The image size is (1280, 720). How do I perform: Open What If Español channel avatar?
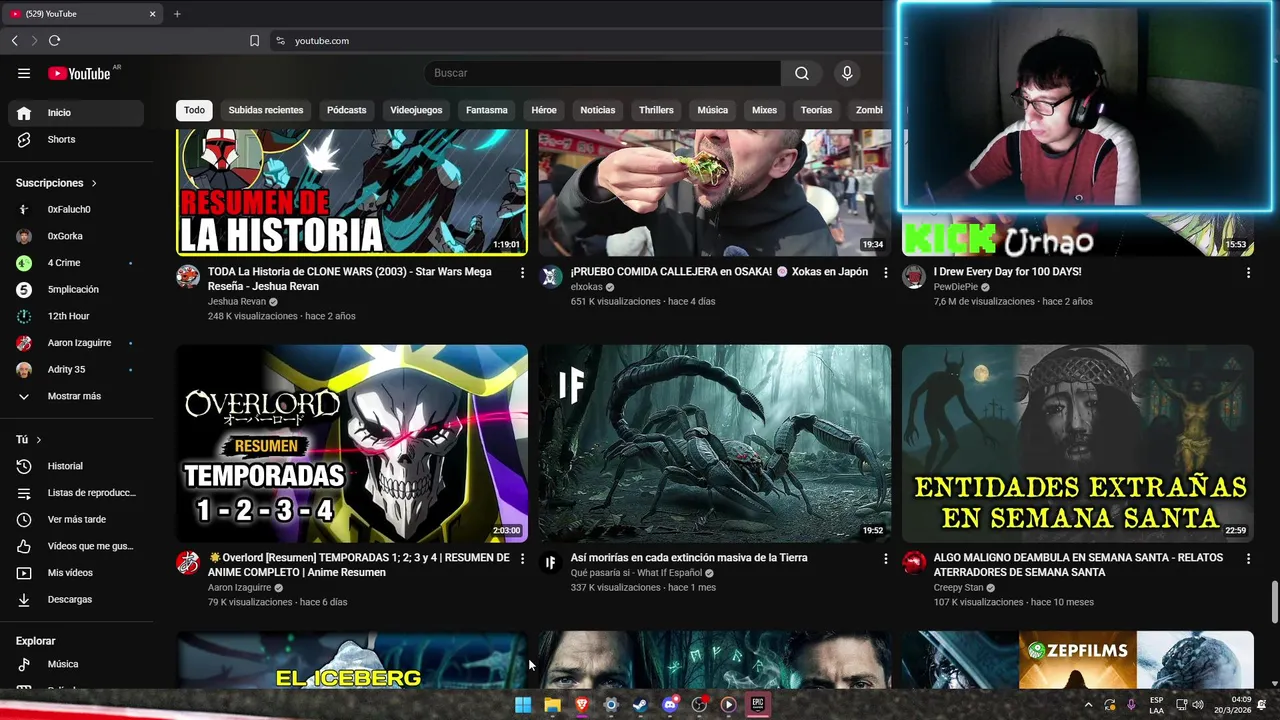(551, 563)
